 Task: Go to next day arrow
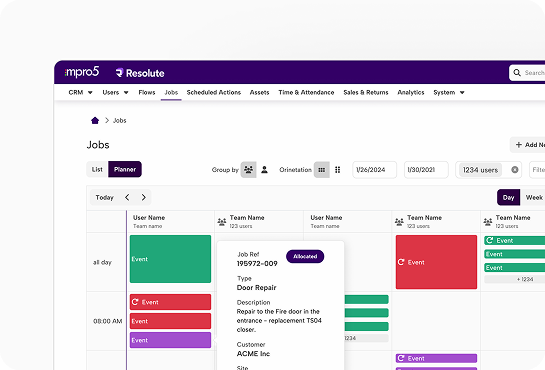tap(144, 197)
